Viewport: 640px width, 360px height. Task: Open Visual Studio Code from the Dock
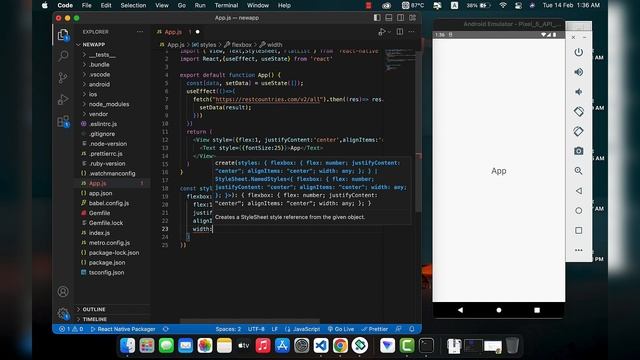pos(321,346)
